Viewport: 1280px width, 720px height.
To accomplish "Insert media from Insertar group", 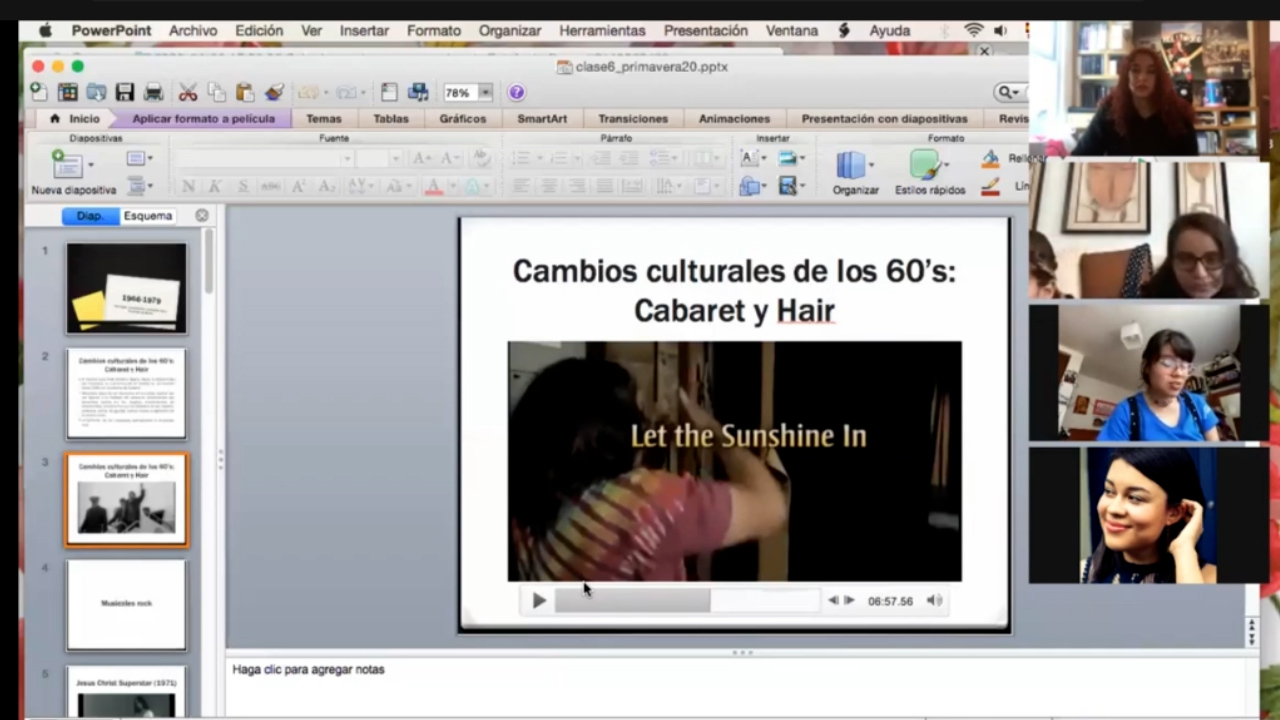I will [788, 186].
